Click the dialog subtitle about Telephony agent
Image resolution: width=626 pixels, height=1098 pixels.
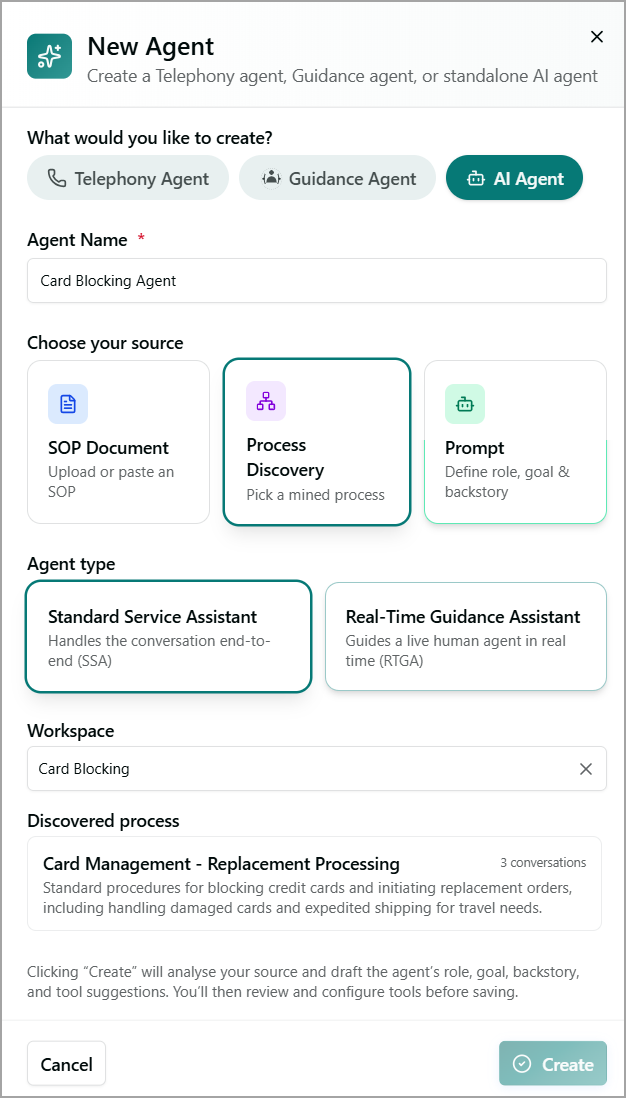342,76
